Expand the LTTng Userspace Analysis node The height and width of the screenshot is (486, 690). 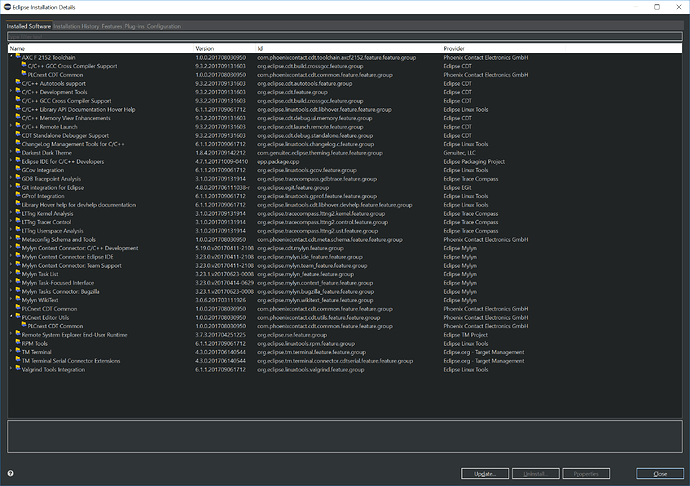[x=11, y=230]
